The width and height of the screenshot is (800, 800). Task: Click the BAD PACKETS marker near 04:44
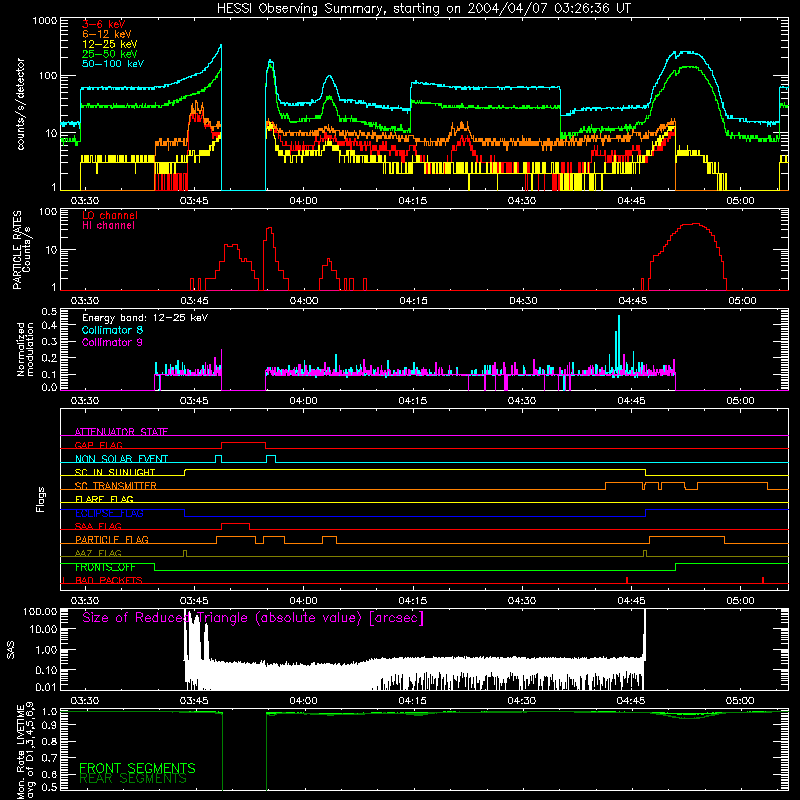coord(627,580)
